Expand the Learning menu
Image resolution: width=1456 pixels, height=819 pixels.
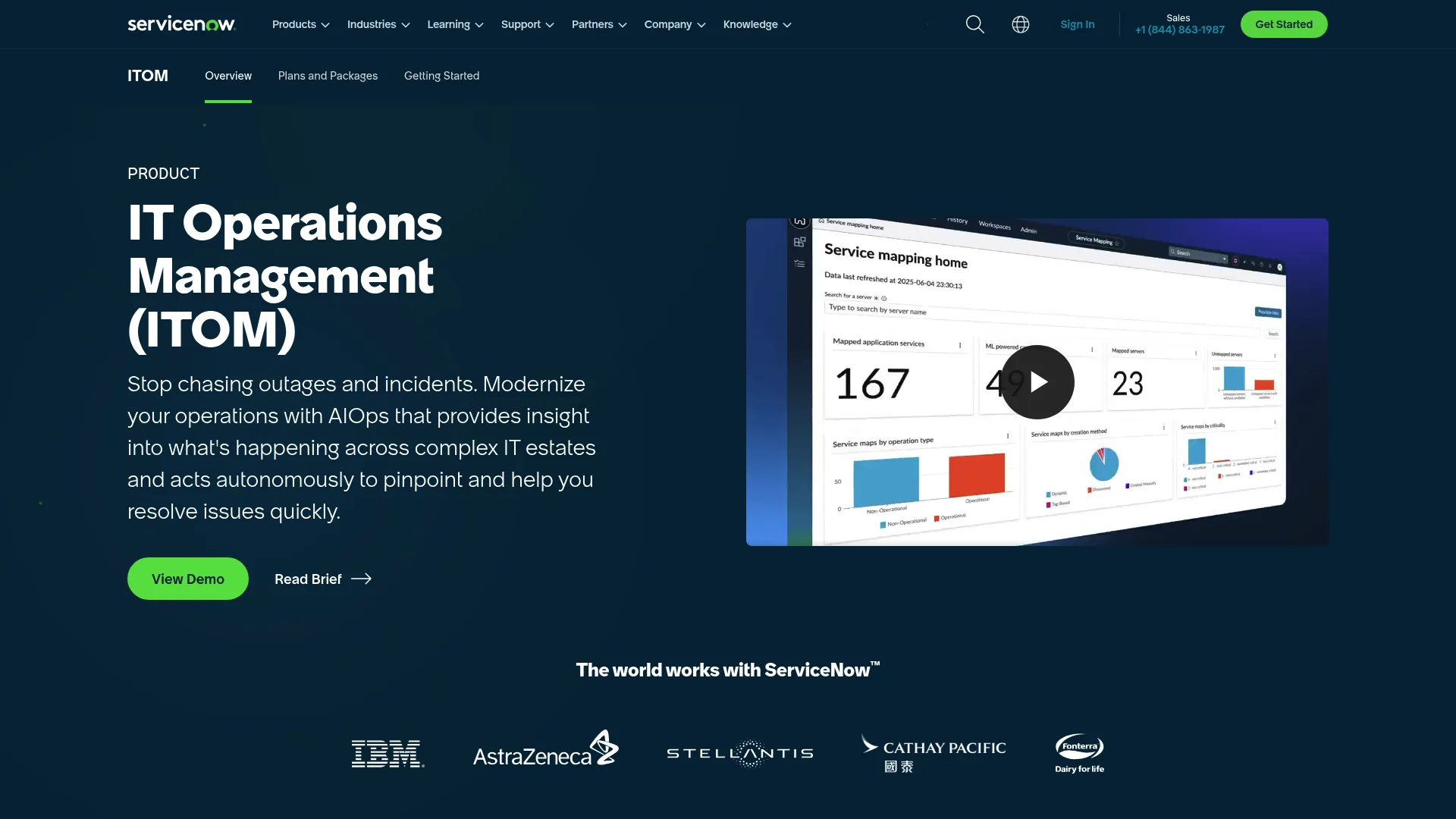(455, 24)
